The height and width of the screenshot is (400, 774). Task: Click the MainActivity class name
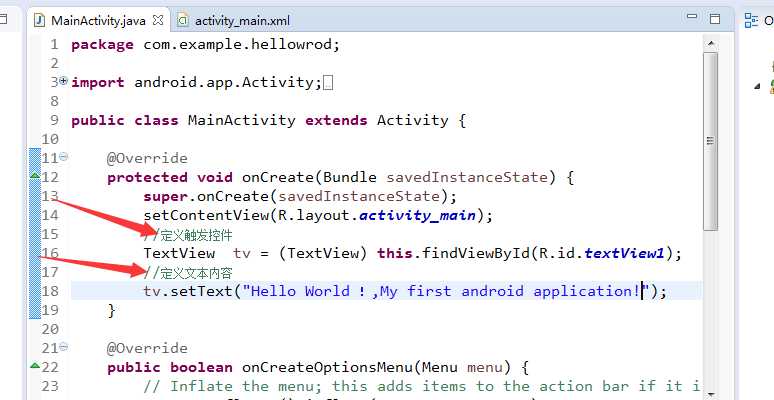tap(242, 120)
